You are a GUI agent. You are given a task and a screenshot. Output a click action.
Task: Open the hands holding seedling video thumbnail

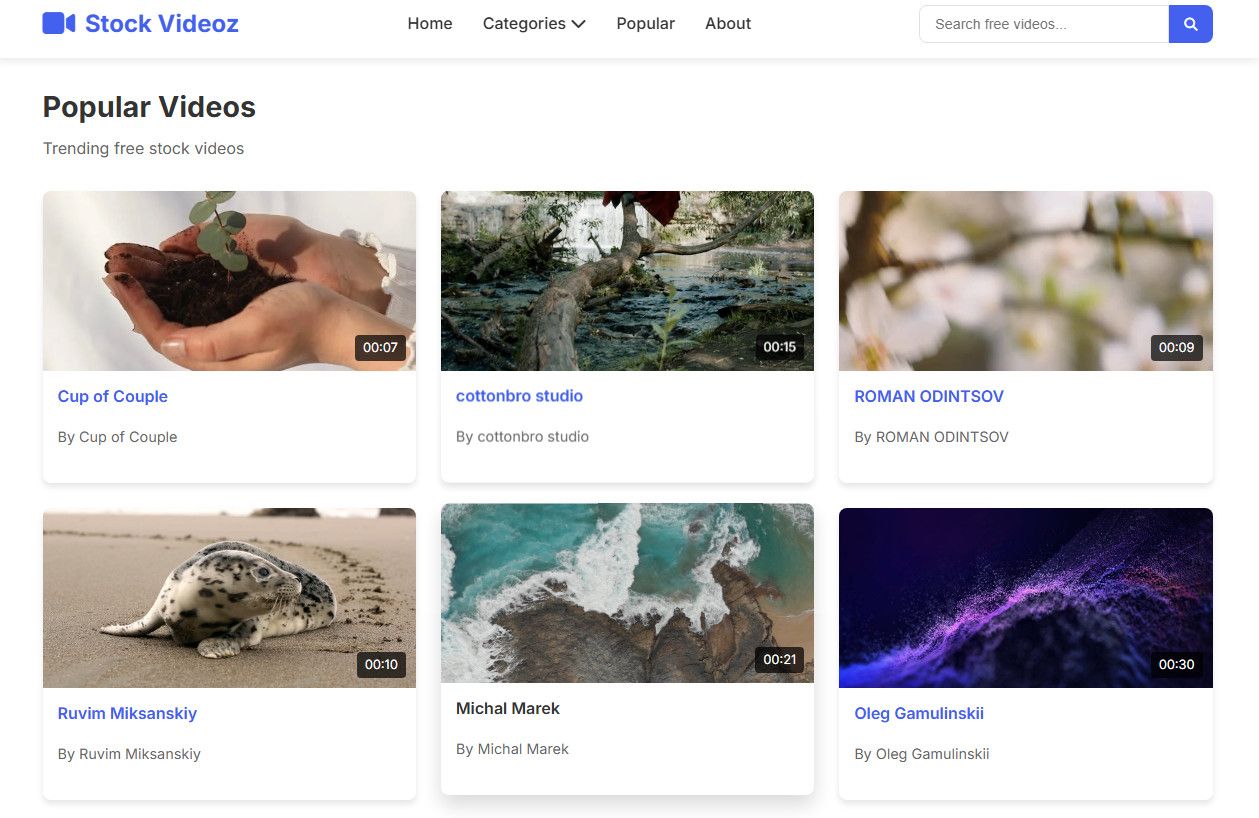pos(229,281)
